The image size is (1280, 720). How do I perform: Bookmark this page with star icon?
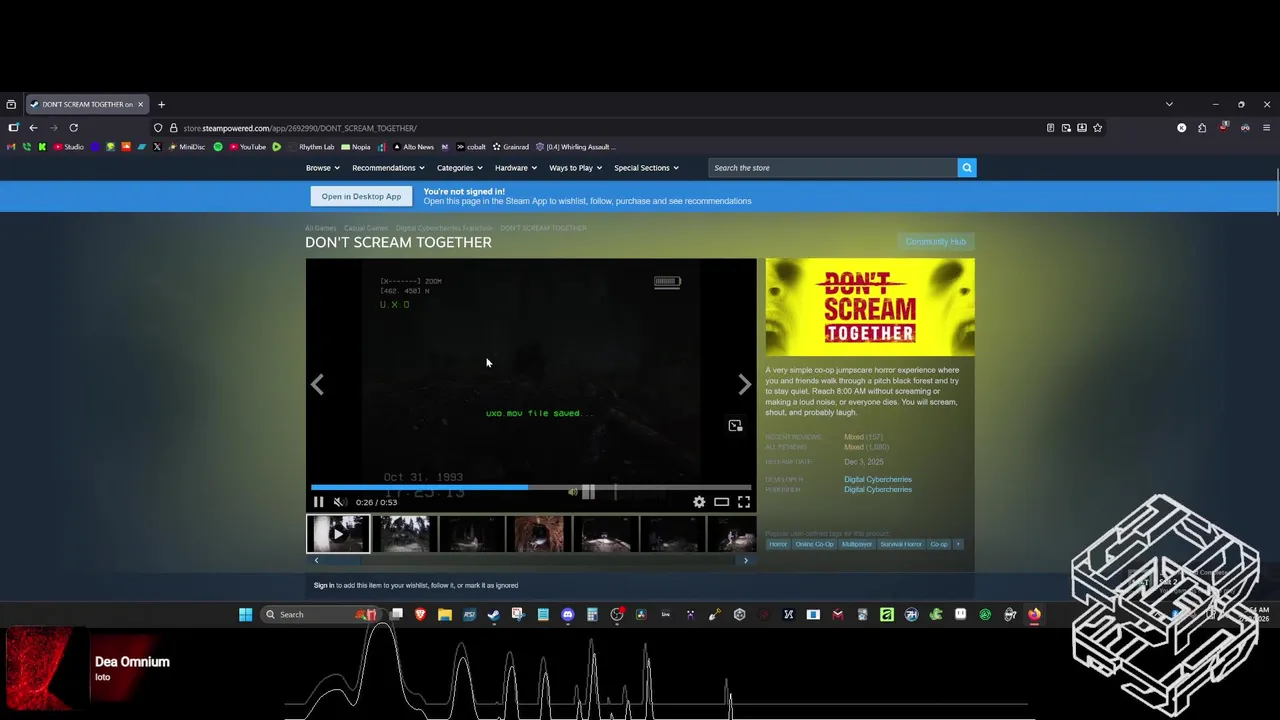1097,128
